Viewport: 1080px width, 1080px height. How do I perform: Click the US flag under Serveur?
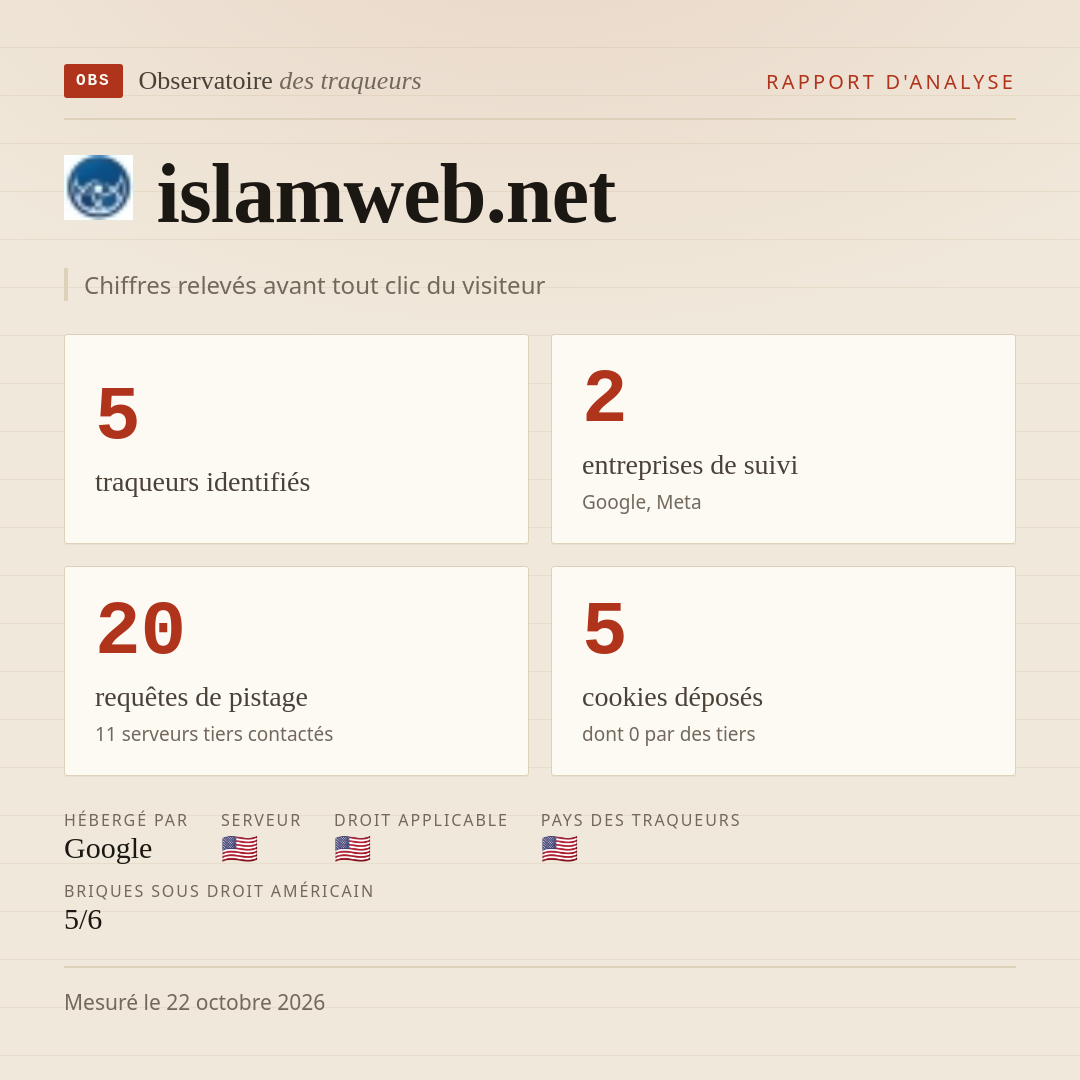coord(240,849)
